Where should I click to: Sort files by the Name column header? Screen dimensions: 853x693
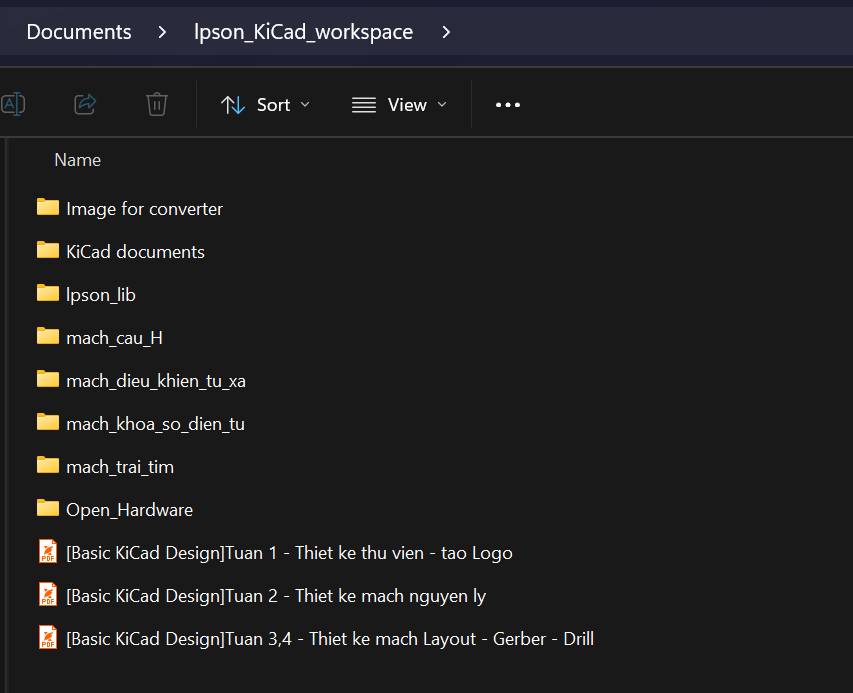(78, 160)
